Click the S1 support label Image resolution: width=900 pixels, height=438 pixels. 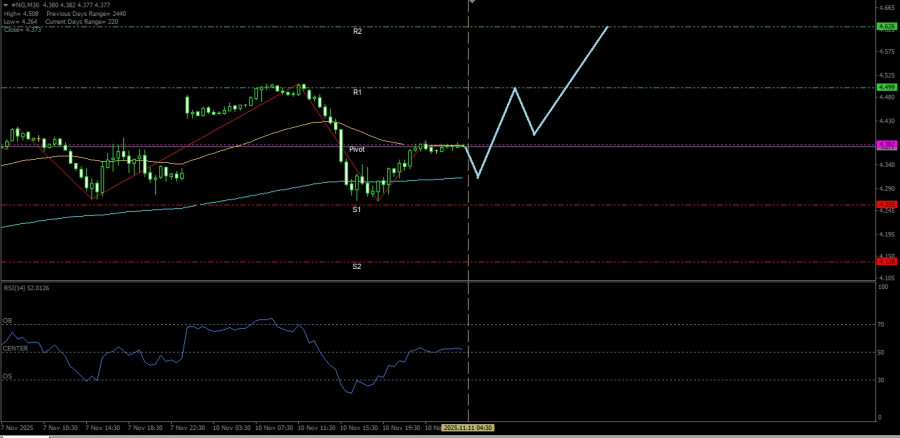(x=356, y=210)
